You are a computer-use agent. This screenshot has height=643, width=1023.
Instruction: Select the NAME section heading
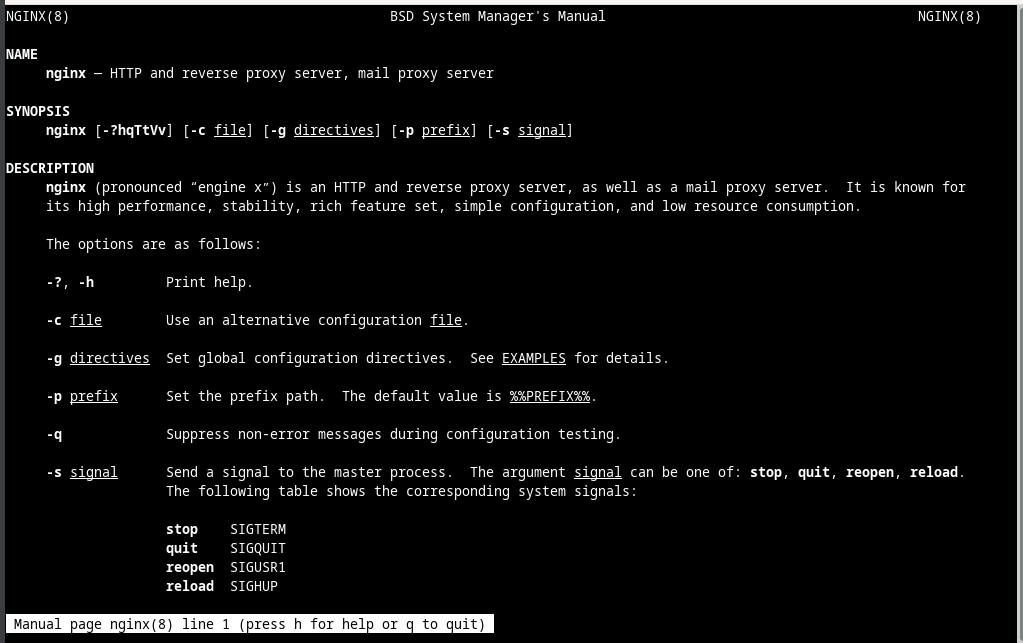pos(22,54)
